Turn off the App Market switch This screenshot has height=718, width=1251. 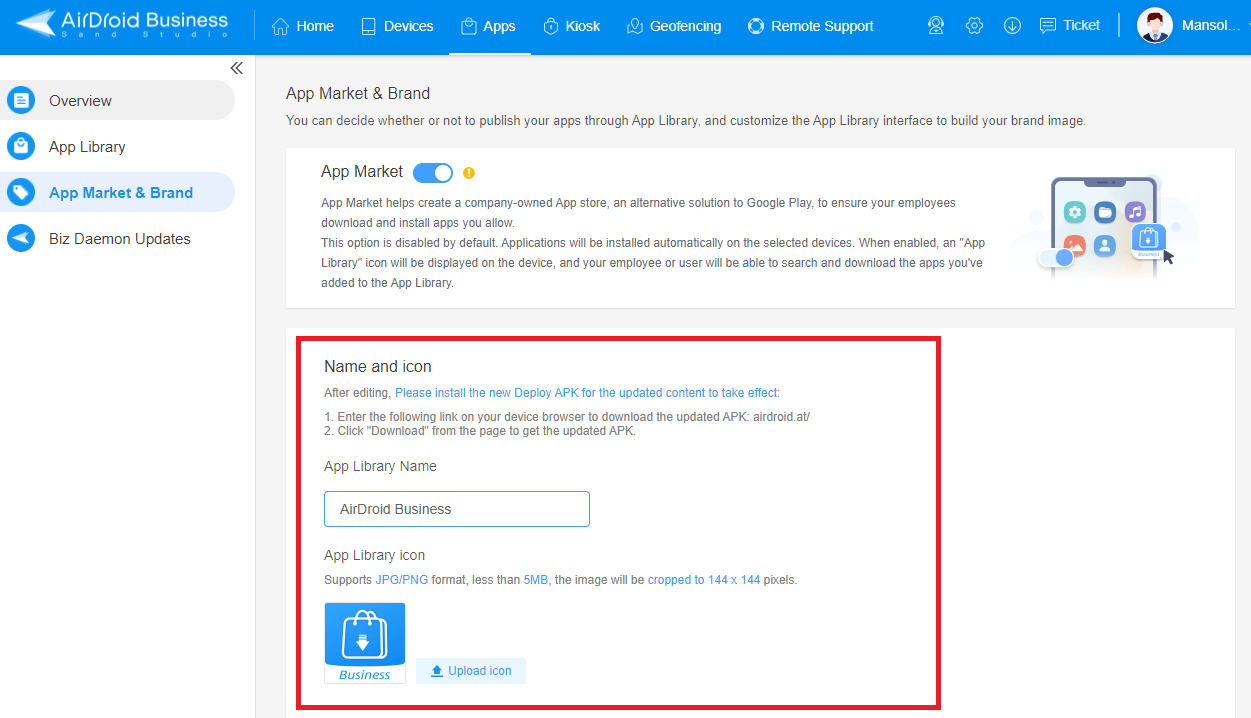coord(433,172)
